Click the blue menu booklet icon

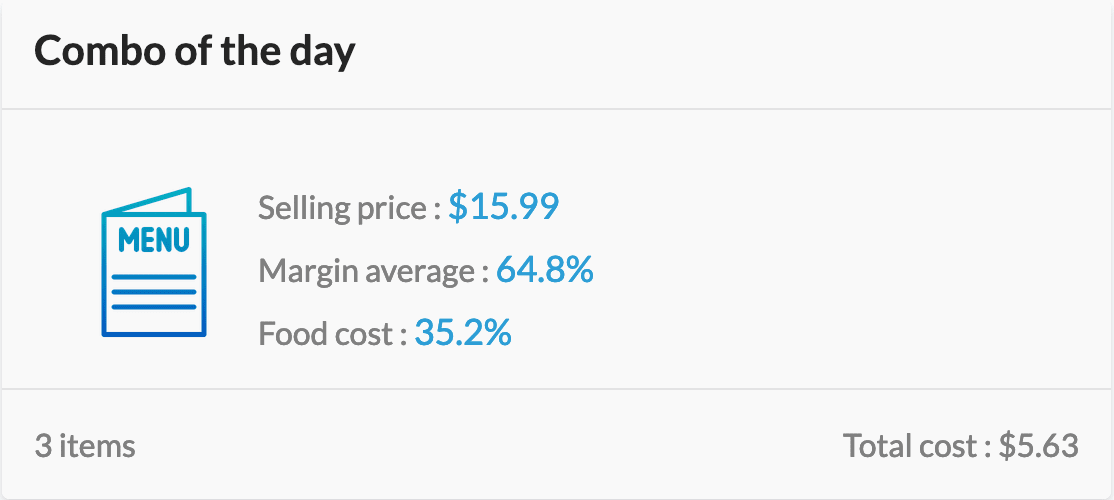[x=154, y=262]
